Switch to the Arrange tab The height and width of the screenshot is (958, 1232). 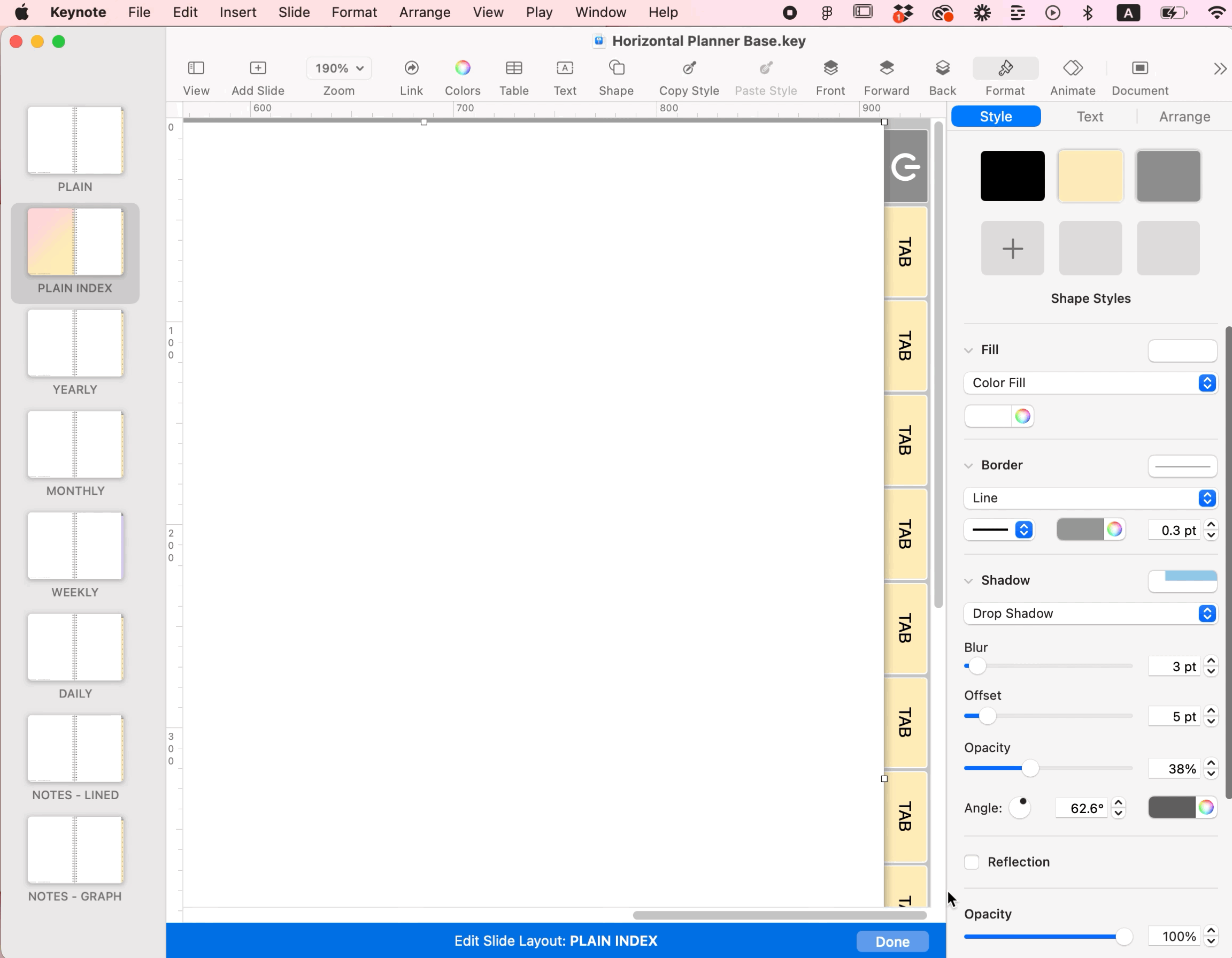(x=1184, y=117)
